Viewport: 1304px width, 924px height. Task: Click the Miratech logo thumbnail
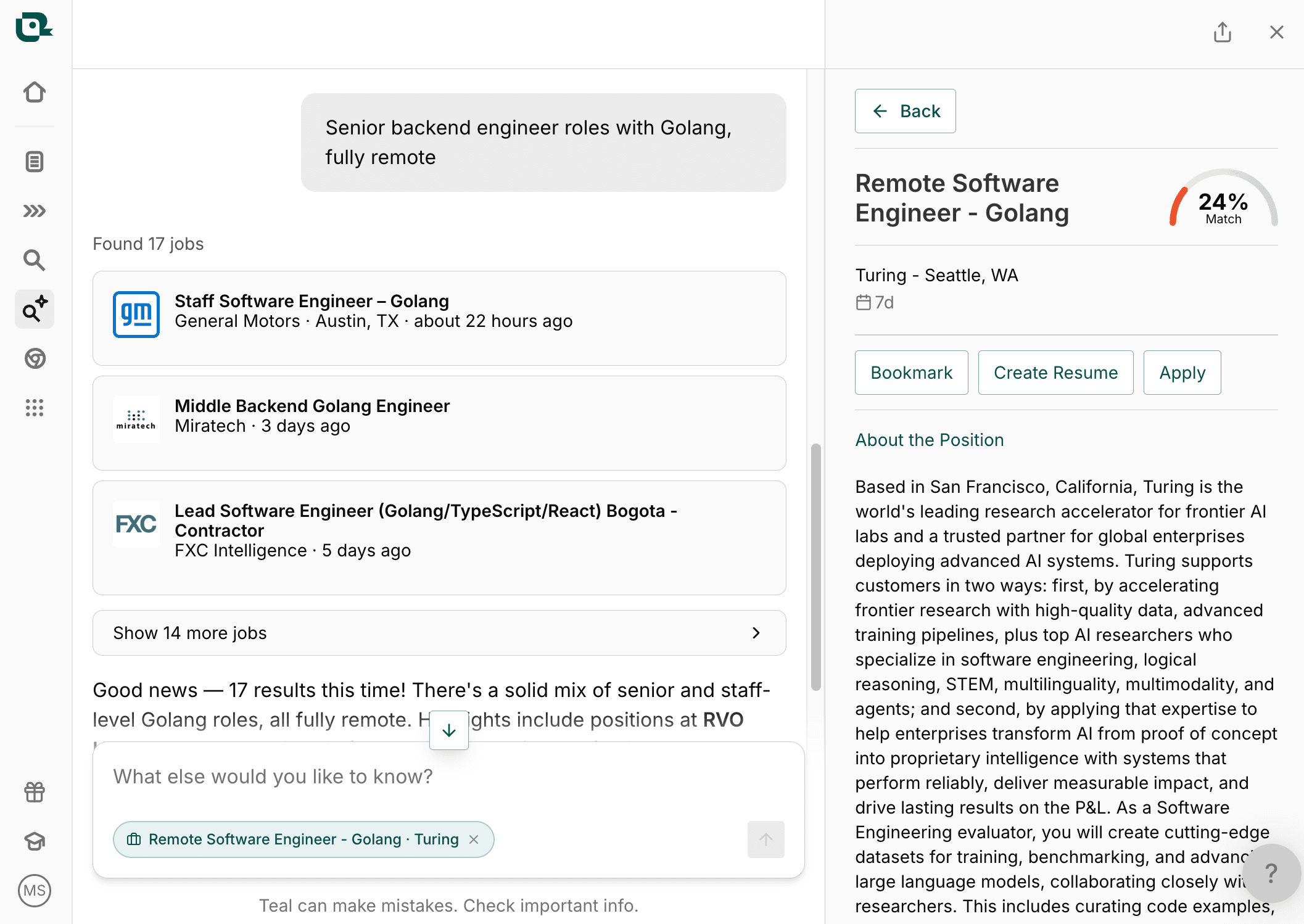pyautogui.click(x=136, y=419)
